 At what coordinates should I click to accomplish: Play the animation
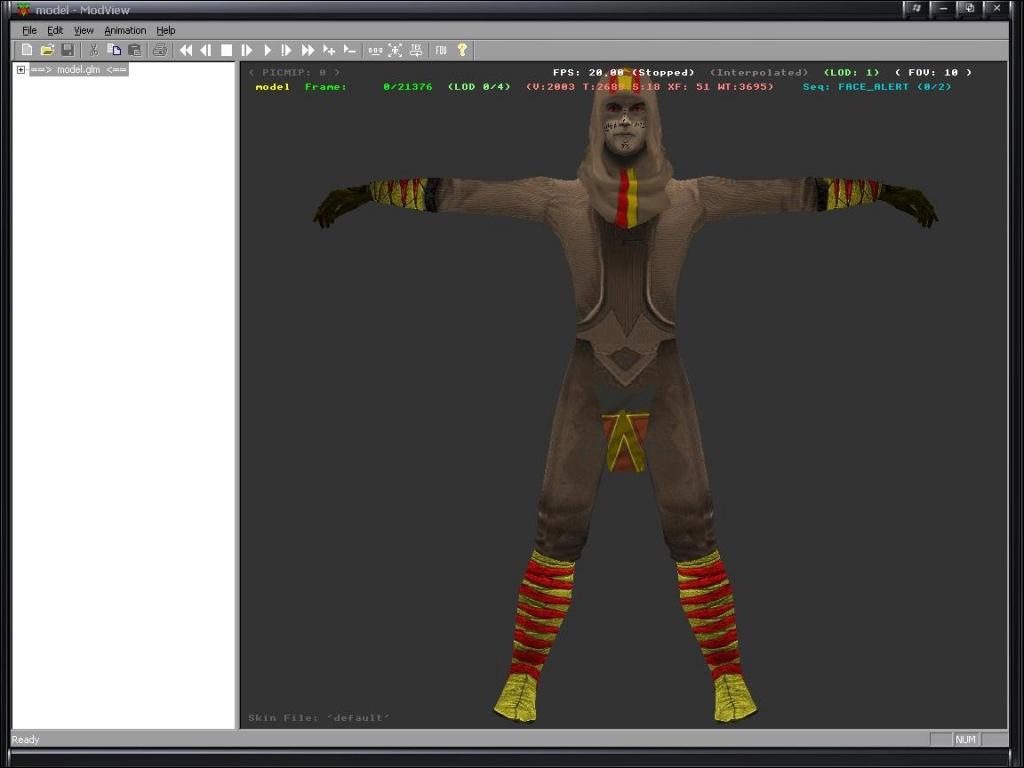click(x=267, y=50)
